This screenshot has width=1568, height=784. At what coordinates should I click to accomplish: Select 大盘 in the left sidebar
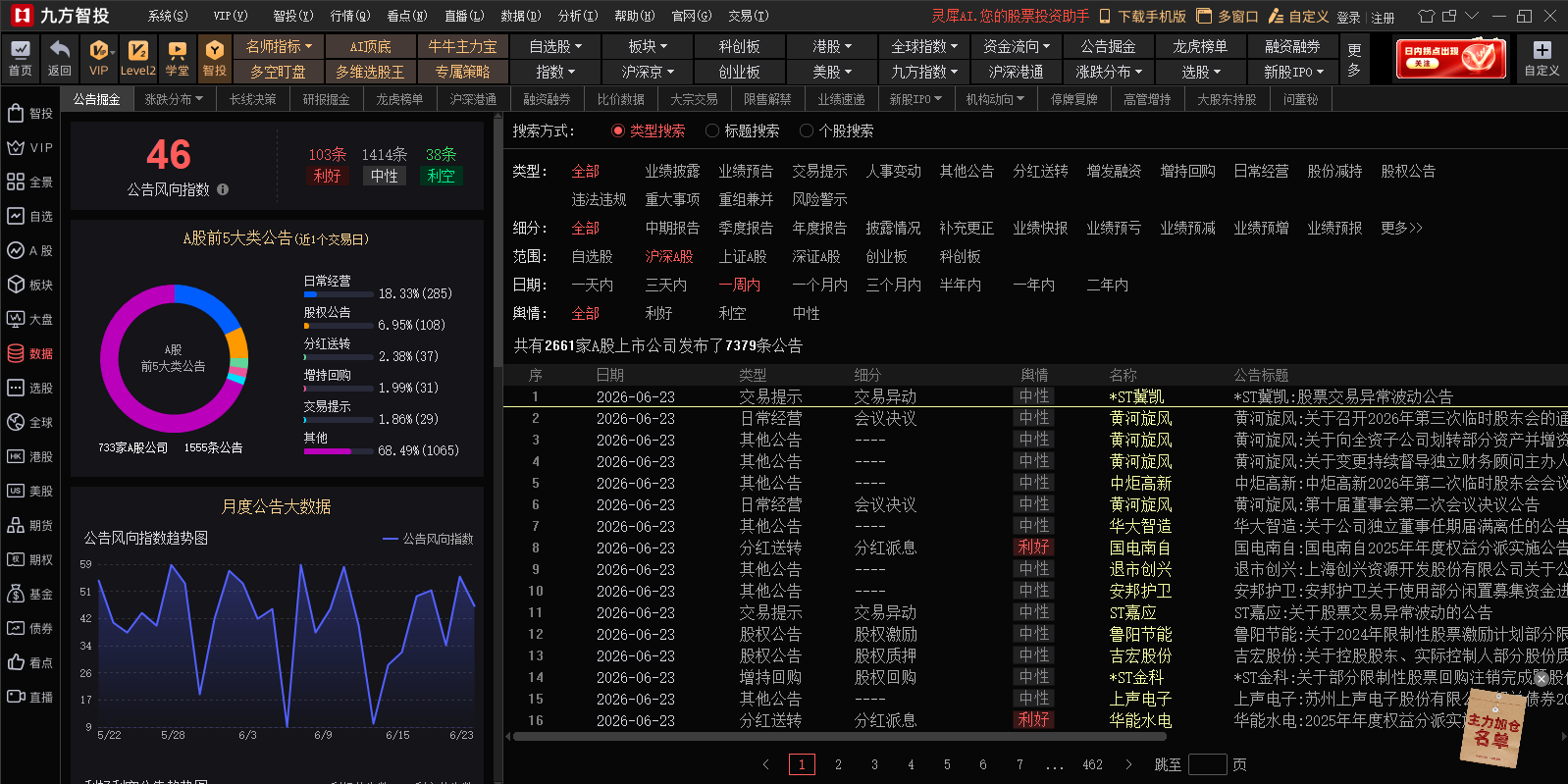[29, 320]
